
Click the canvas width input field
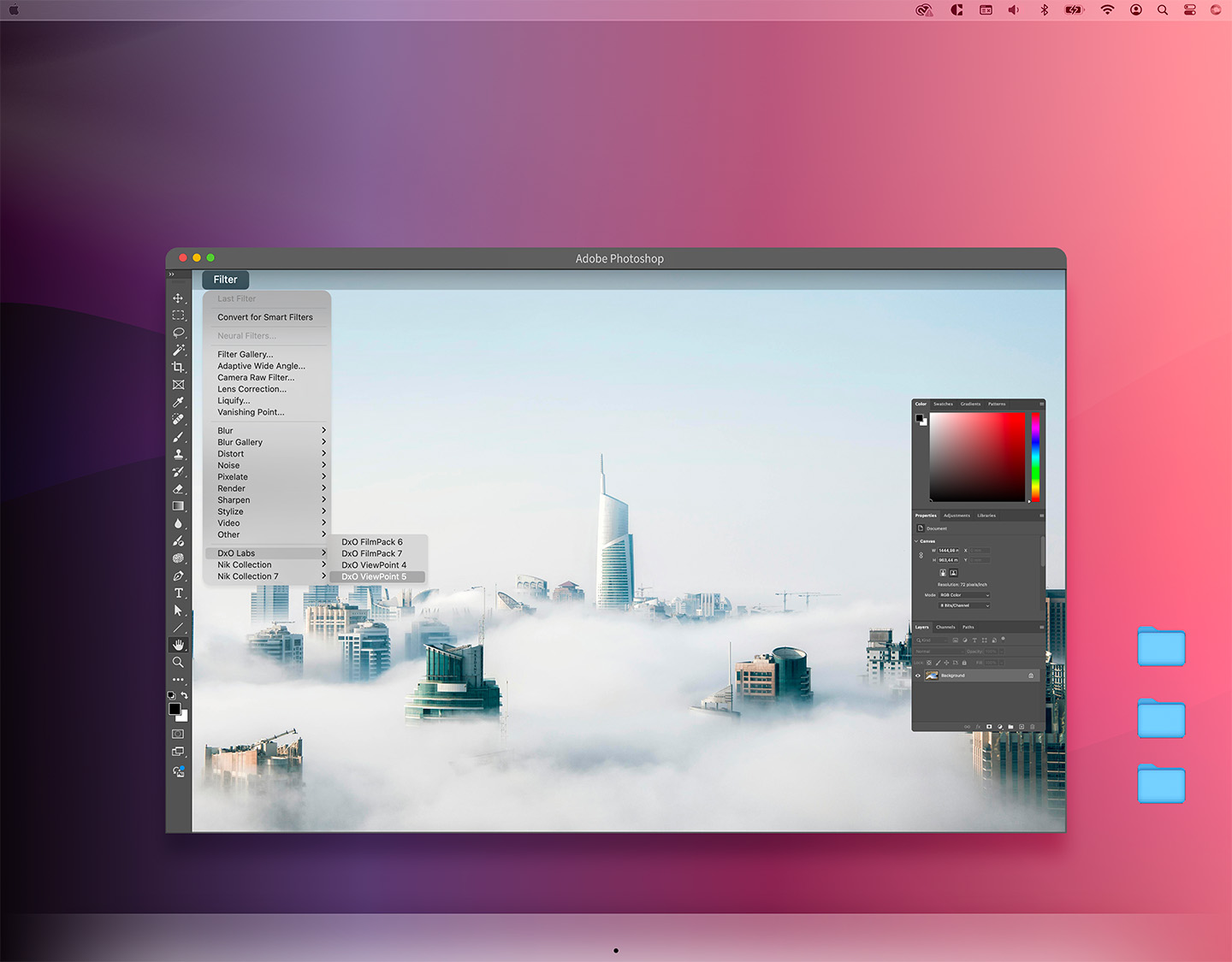click(948, 551)
